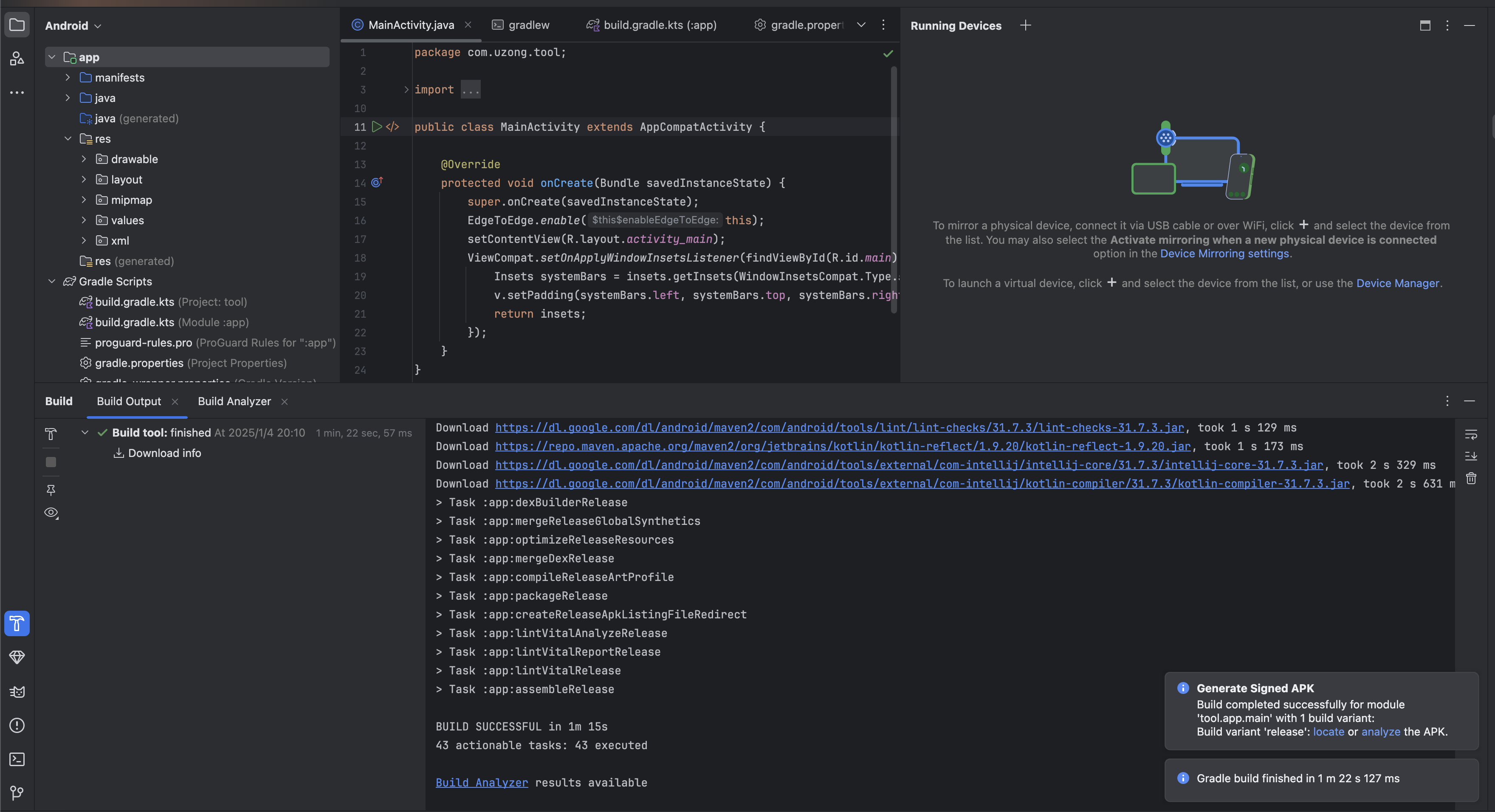Open the App Quality Insights gem icon

tap(17, 657)
